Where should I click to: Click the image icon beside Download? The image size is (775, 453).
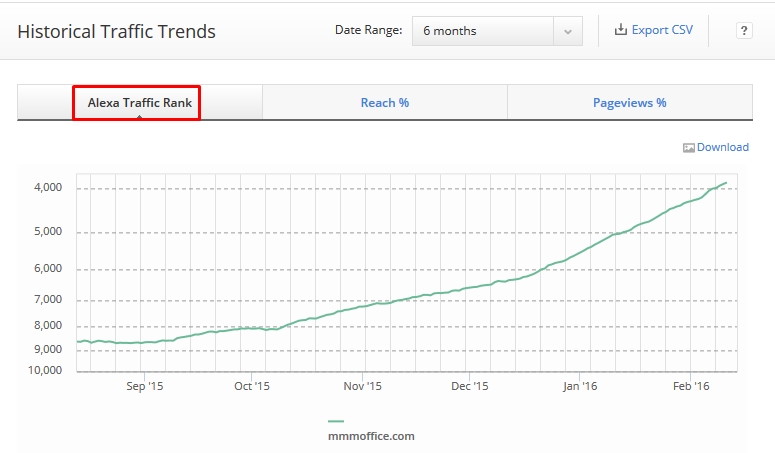click(x=689, y=148)
